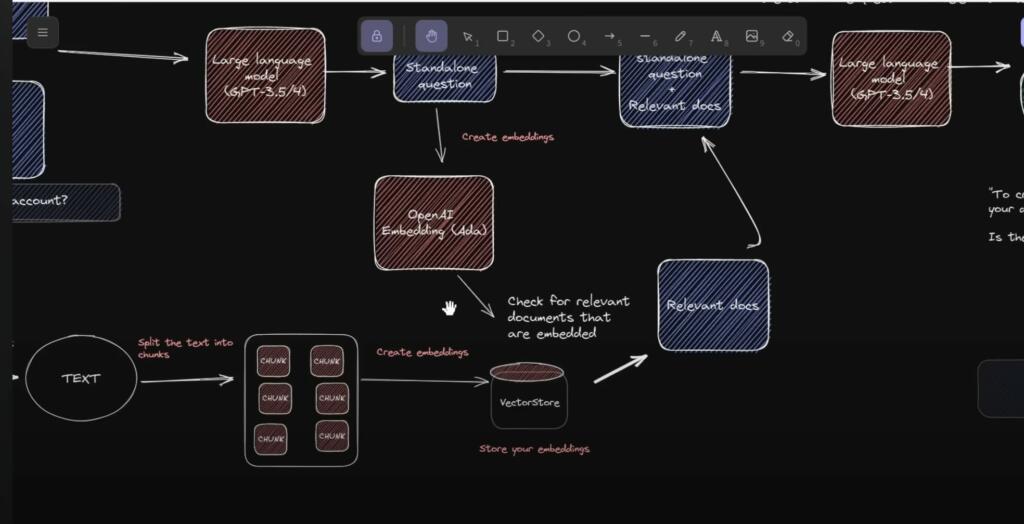
Task: Select the Arrow drawing tool
Action: pos(609,37)
